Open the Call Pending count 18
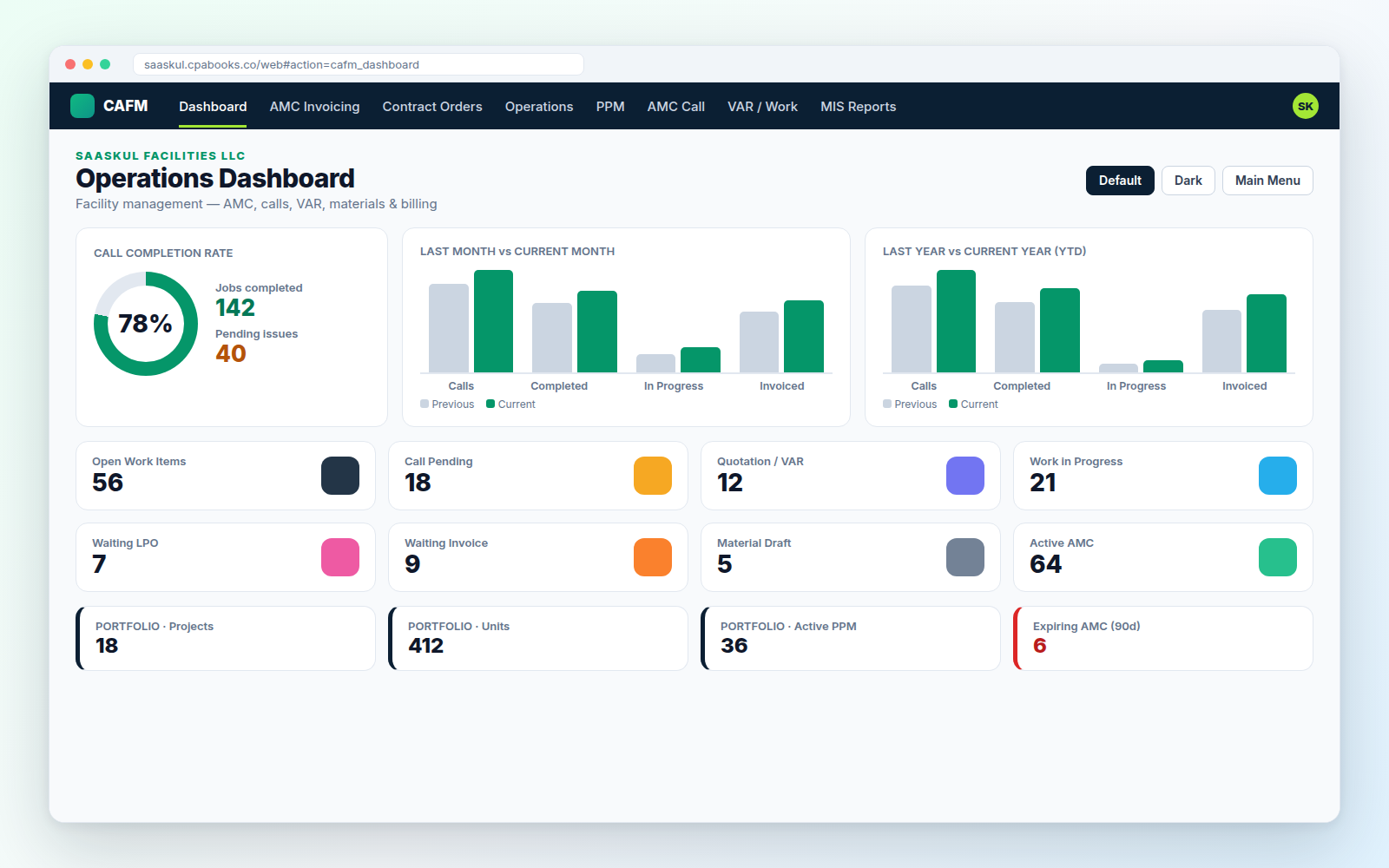The height and width of the screenshot is (868, 1389). click(x=418, y=483)
